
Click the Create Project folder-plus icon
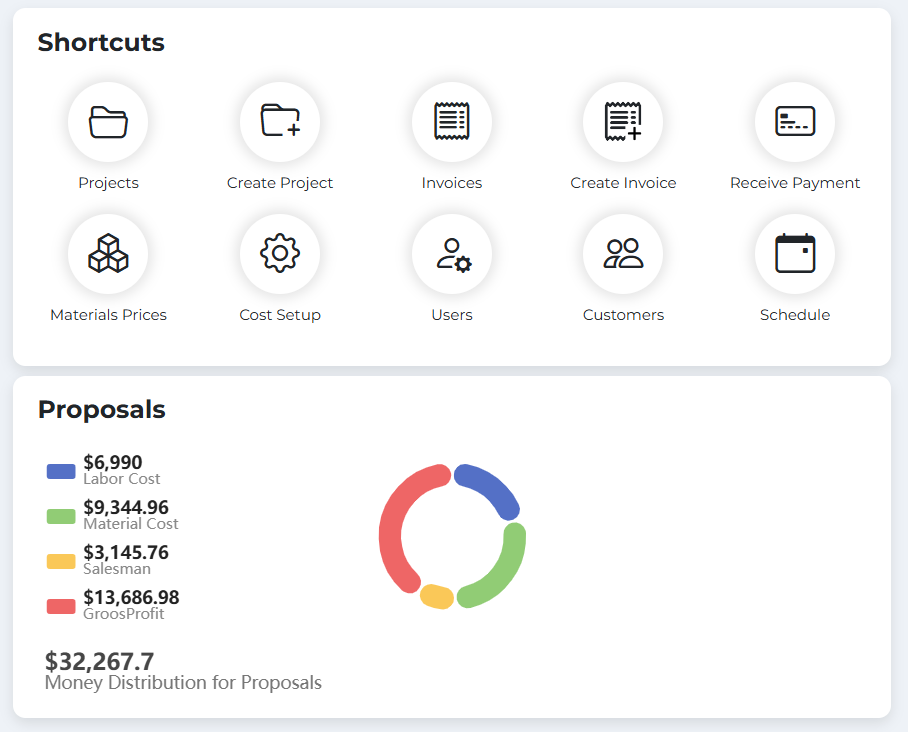pyautogui.click(x=280, y=122)
